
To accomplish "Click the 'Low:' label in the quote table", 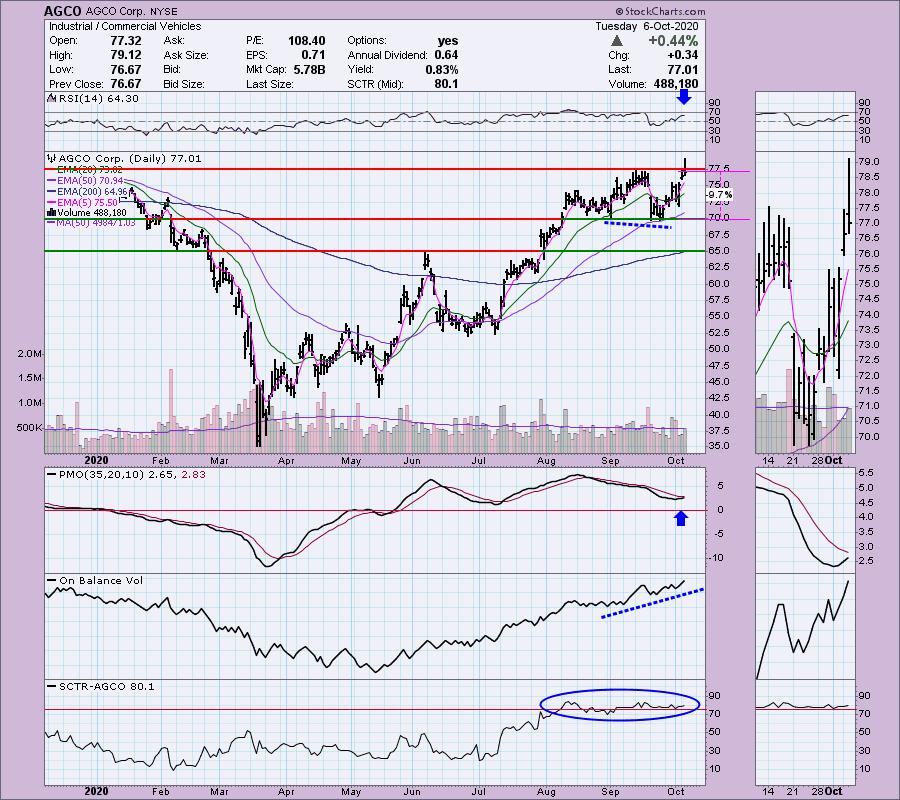I will [61, 69].
